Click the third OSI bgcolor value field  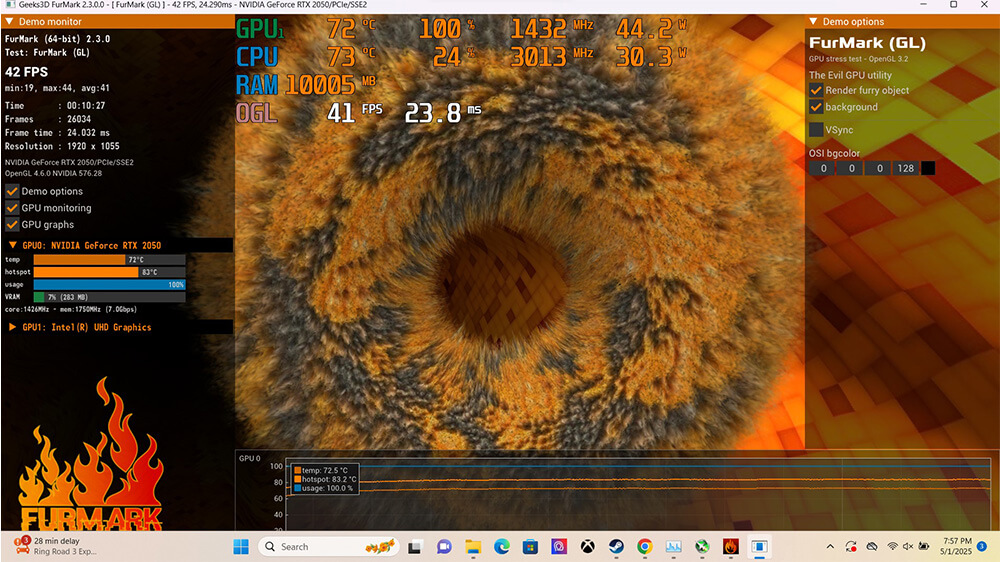[x=879, y=168]
